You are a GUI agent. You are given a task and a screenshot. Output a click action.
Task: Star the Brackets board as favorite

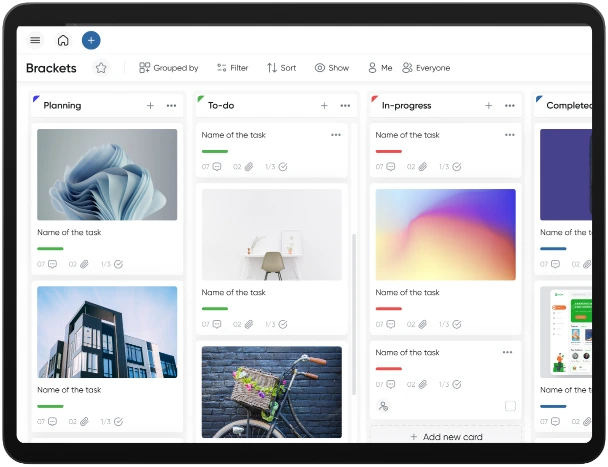(101, 68)
